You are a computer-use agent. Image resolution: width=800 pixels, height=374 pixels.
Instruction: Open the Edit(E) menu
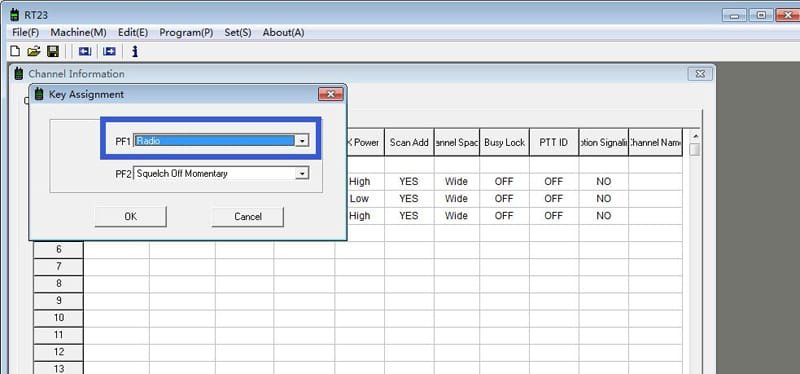133,33
